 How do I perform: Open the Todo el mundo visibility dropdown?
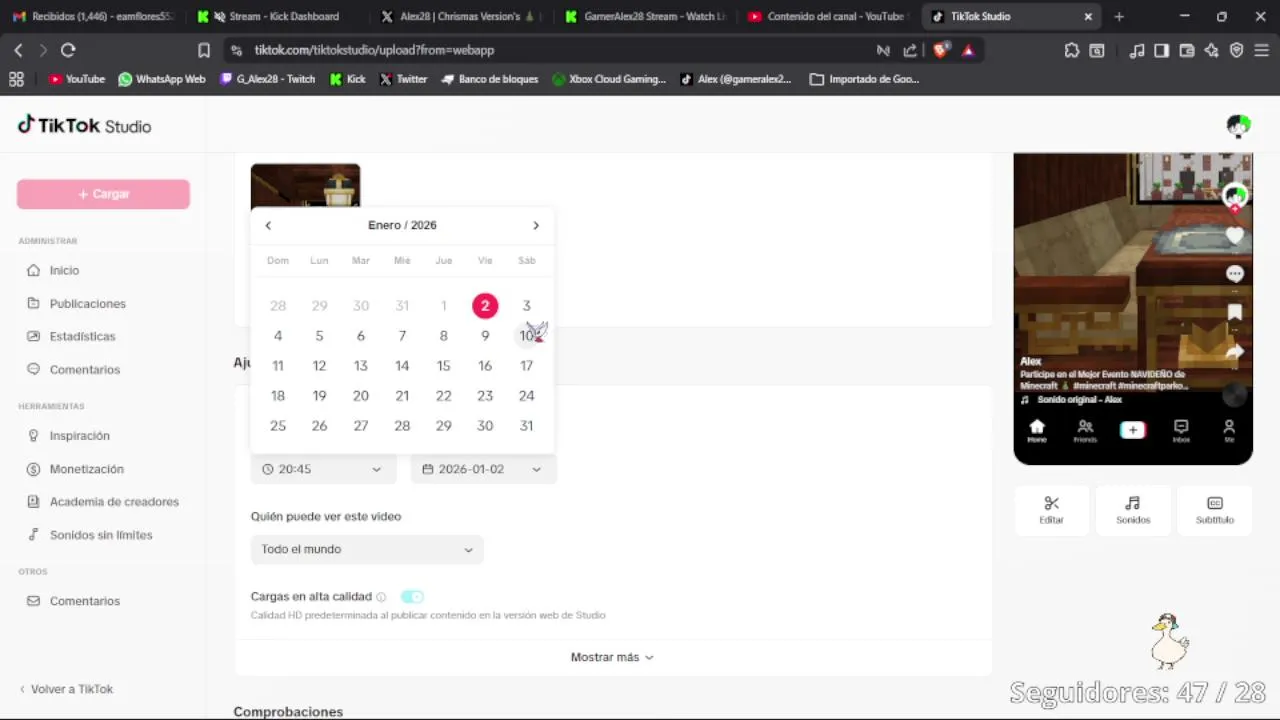tap(367, 549)
